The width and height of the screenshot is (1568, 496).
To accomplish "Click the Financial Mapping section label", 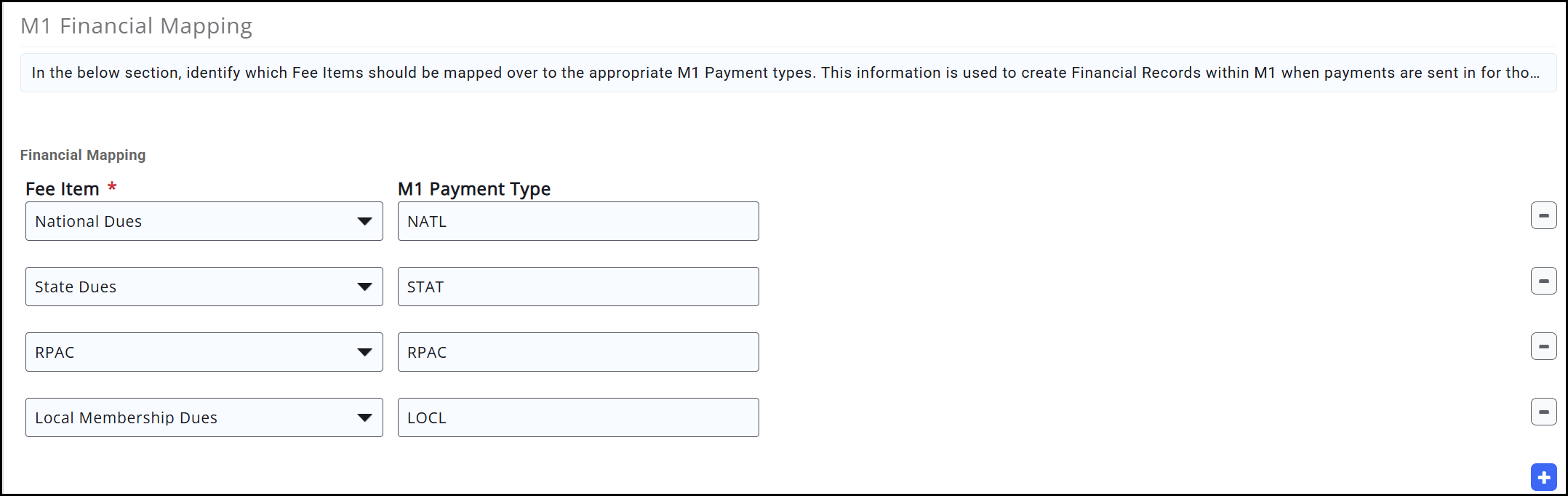I will [83, 155].
